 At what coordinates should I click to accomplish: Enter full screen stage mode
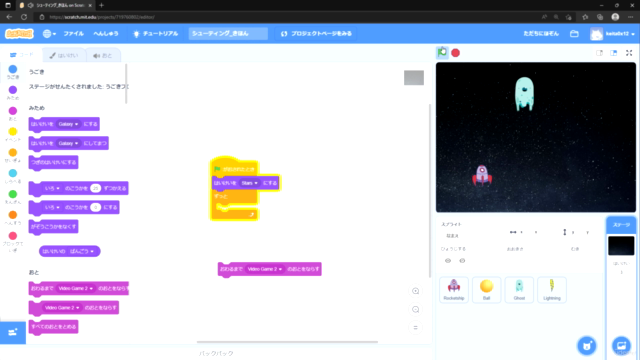pos(629,53)
